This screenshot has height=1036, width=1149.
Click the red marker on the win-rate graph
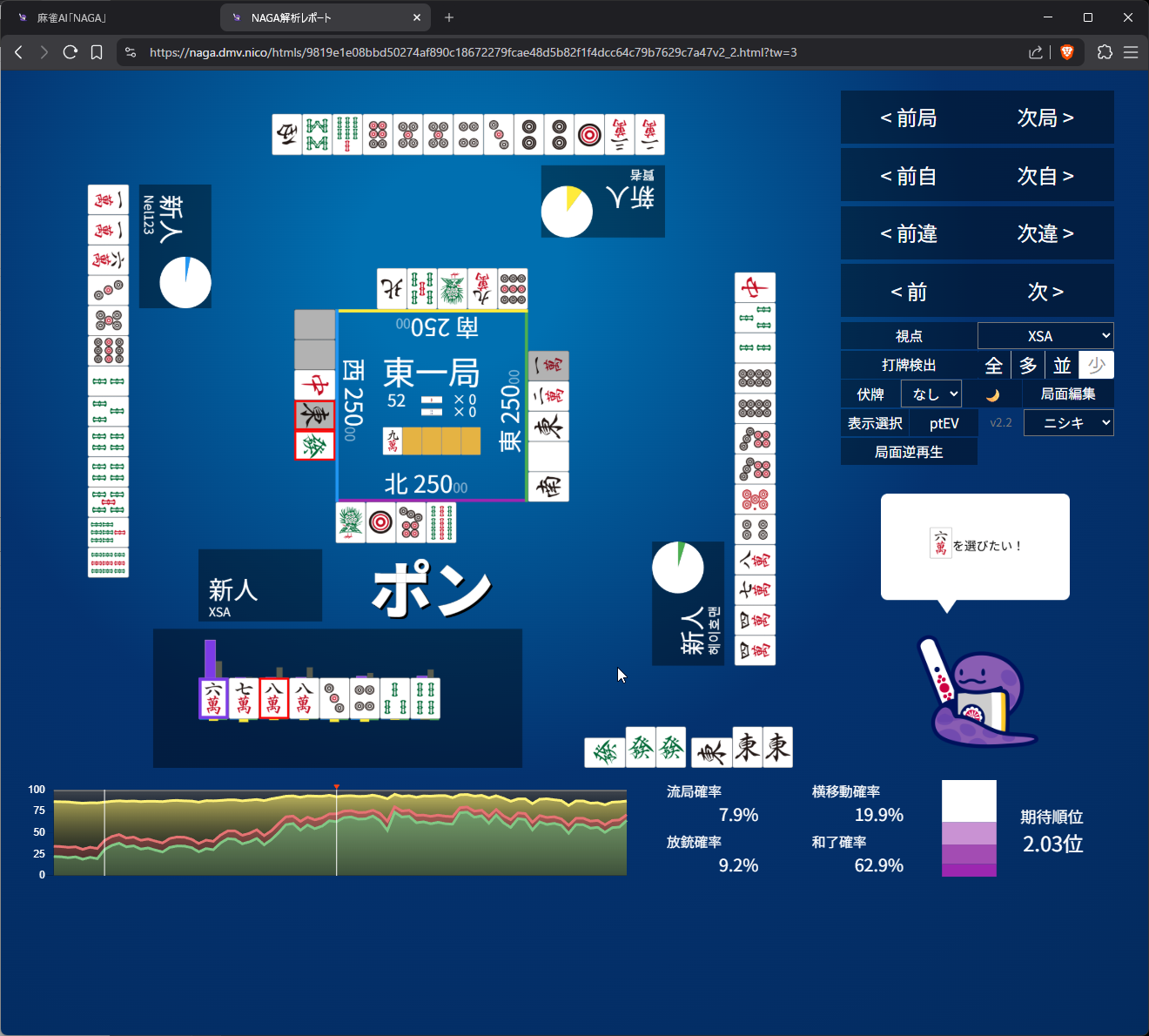[337, 787]
